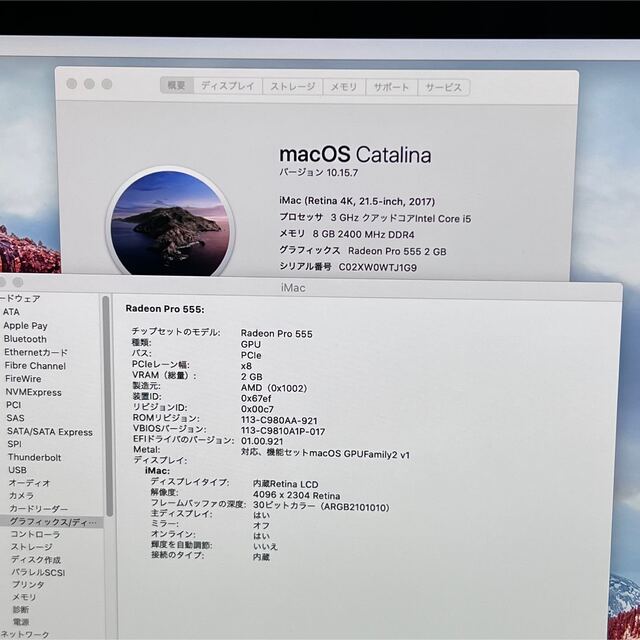The width and height of the screenshot is (640, 640).
Task: Switch to the 概要 tab
Action: (177, 85)
